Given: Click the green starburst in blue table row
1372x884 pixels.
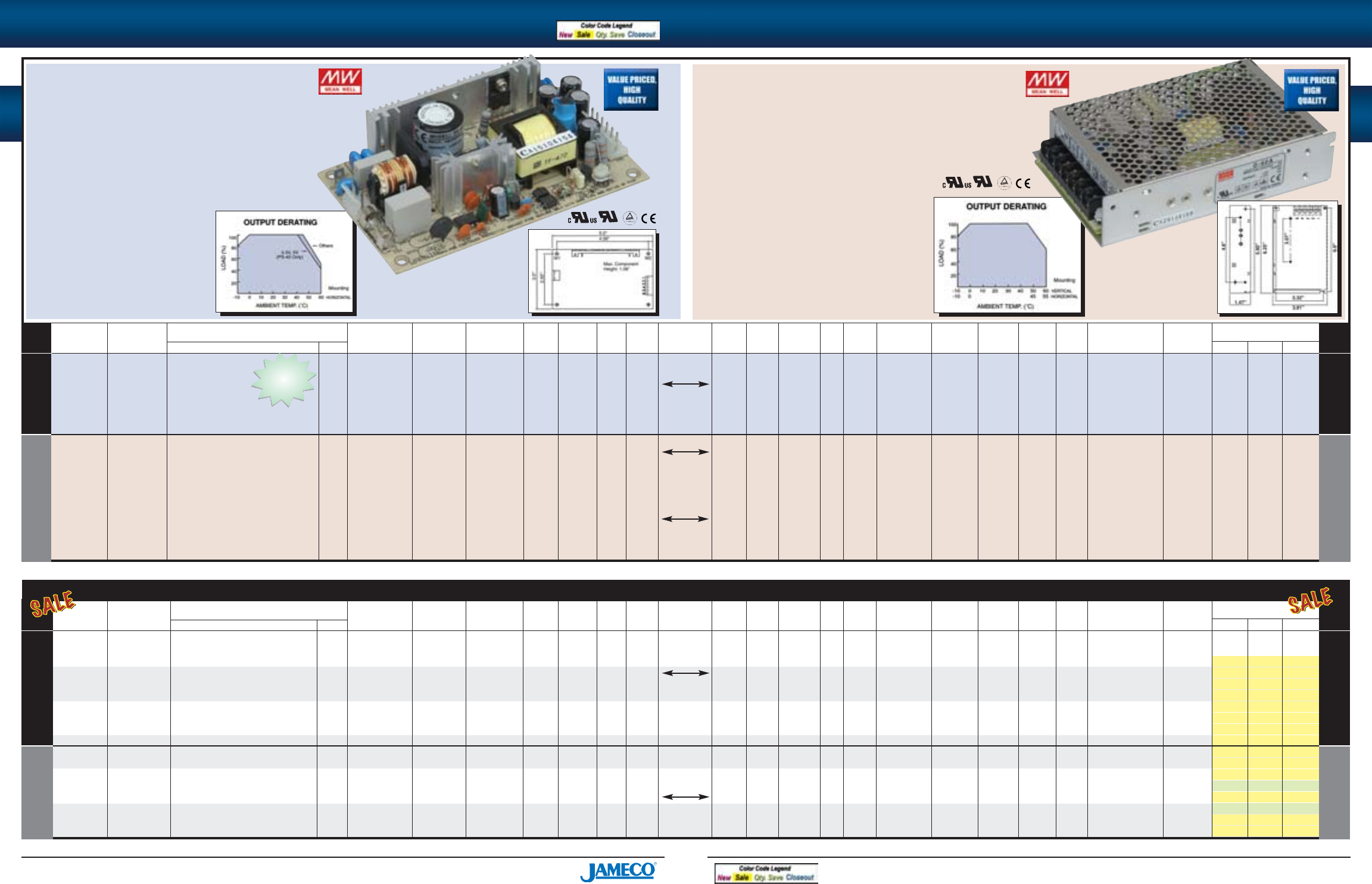Looking at the screenshot, I should click(x=284, y=380).
